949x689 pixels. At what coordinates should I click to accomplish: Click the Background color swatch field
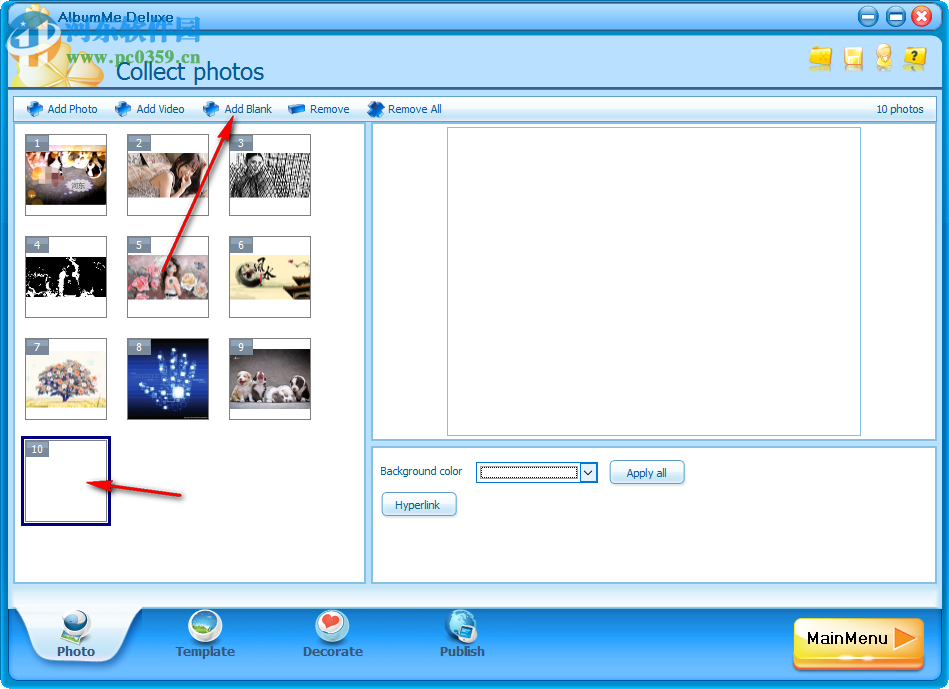(x=529, y=472)
